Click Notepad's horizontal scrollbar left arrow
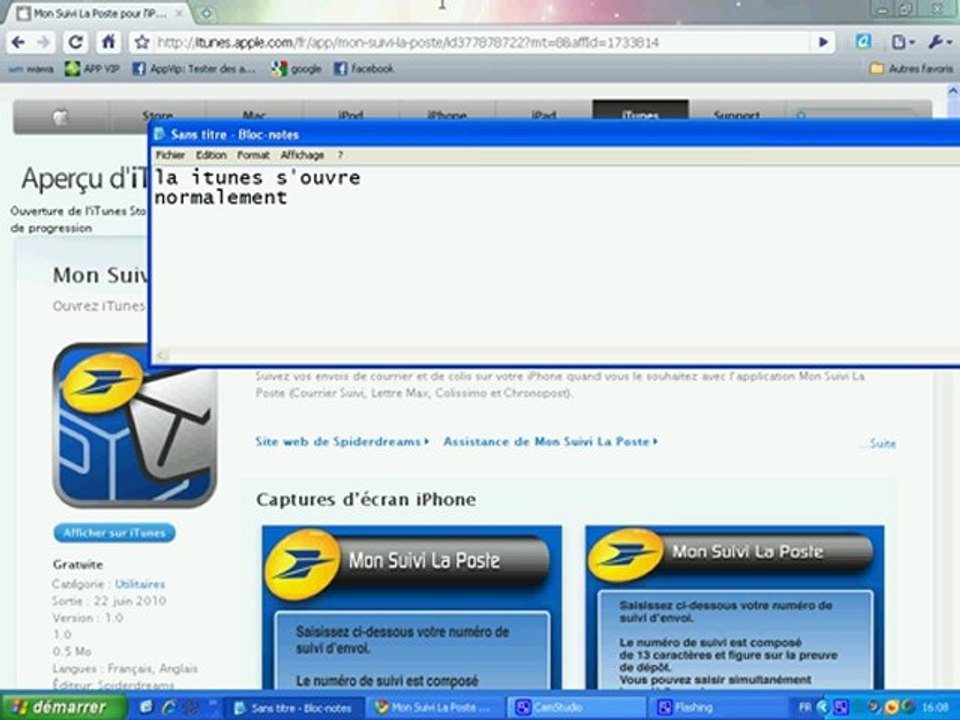This screenshot has height=720, width=960. pyautogui.click(x=162, y=354)
